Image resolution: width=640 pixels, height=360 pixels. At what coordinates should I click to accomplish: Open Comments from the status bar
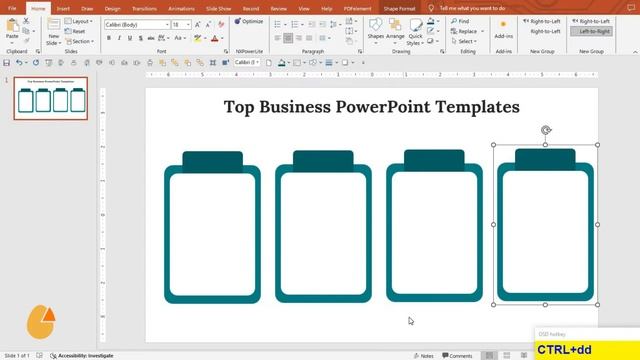click(x=457, y=356)
